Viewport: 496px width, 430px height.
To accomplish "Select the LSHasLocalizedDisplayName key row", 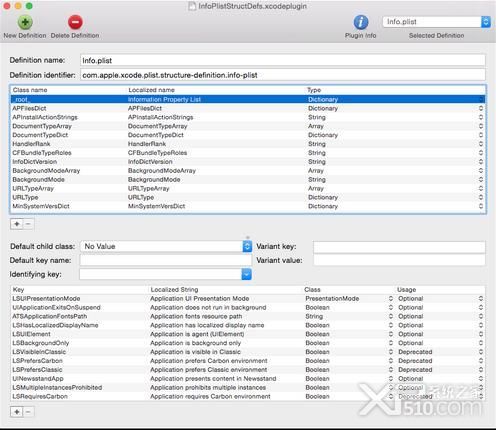I will pyautogui.click(x=248, y=325).
